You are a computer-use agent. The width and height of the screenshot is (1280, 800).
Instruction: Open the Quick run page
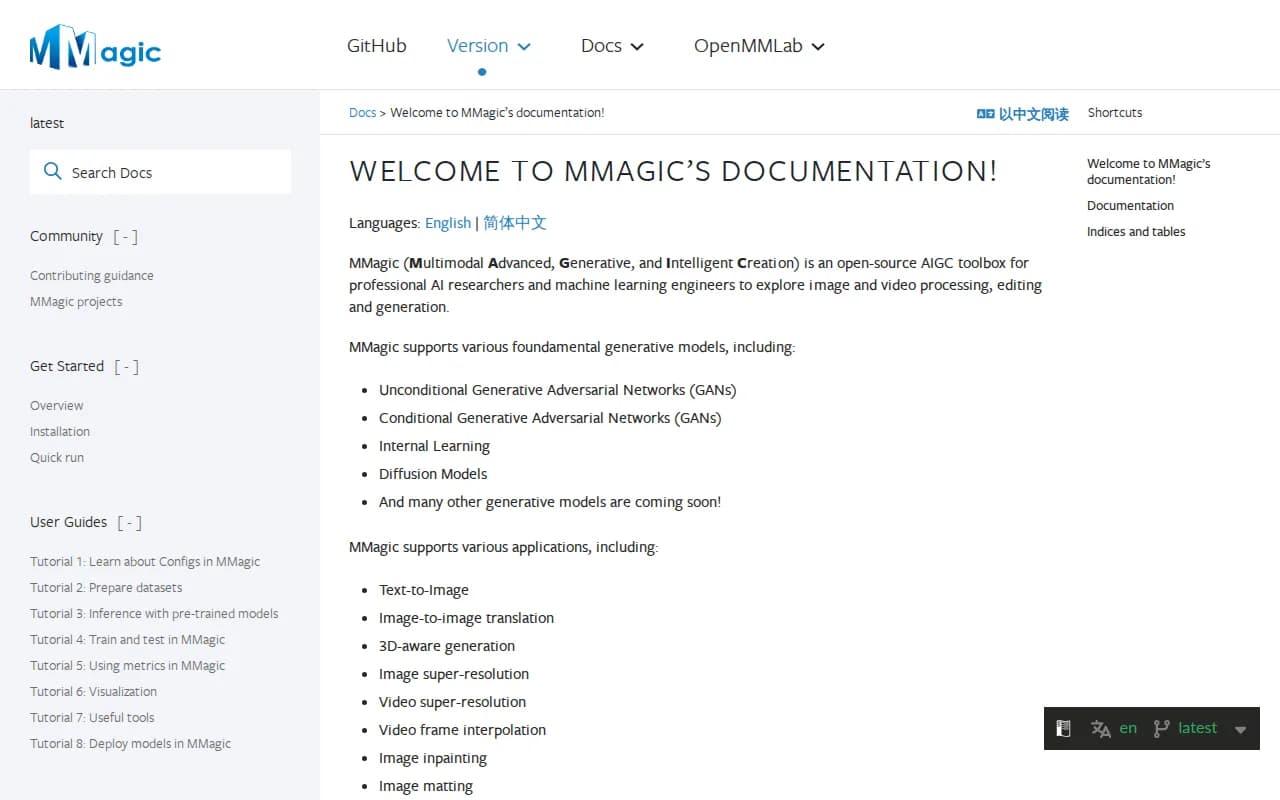point(57,458)
